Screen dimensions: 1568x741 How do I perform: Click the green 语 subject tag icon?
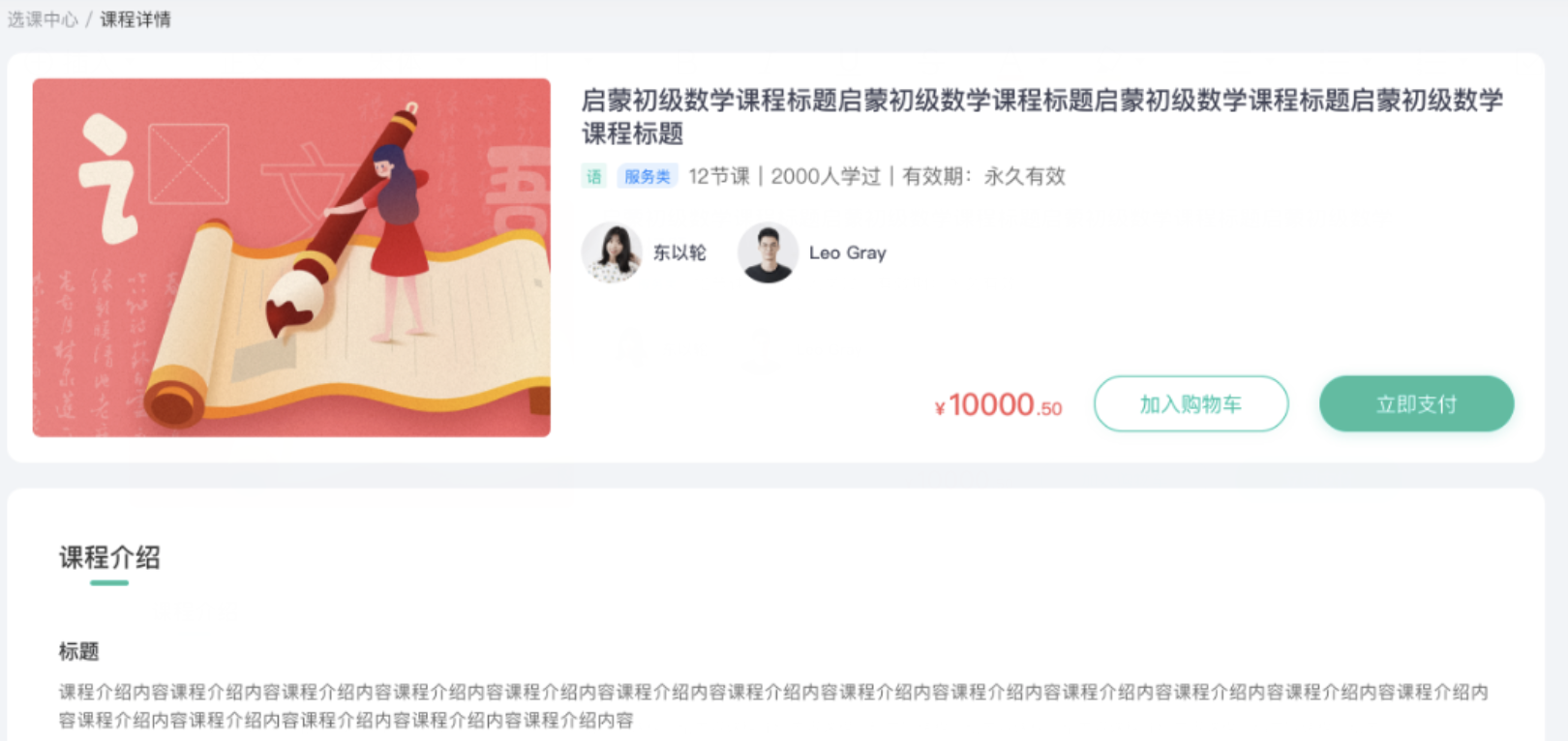point(593,176)
